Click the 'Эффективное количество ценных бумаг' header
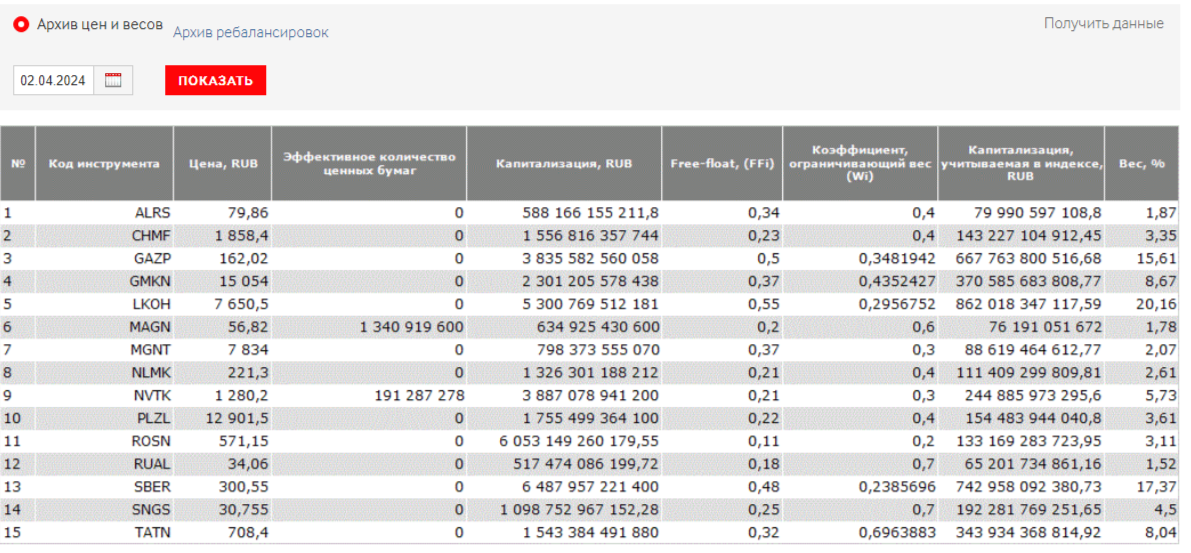This screenshot has height=553, width=1191. point(369,163)
